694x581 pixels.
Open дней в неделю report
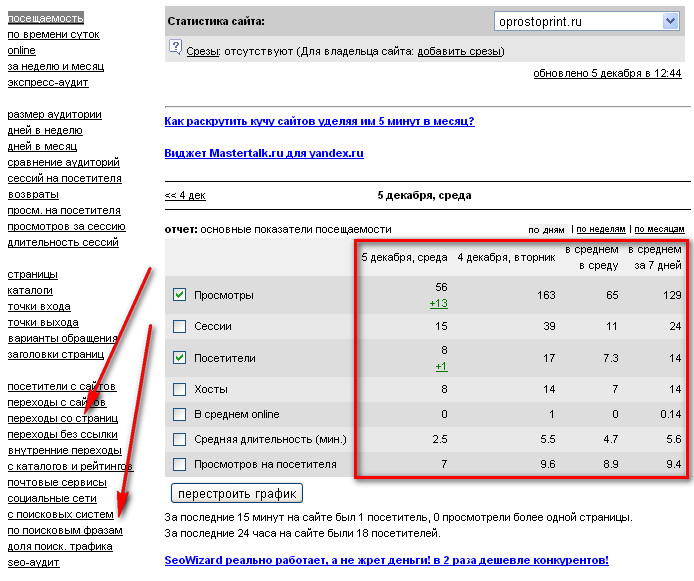pyautogui.click(x=45, y=131)
